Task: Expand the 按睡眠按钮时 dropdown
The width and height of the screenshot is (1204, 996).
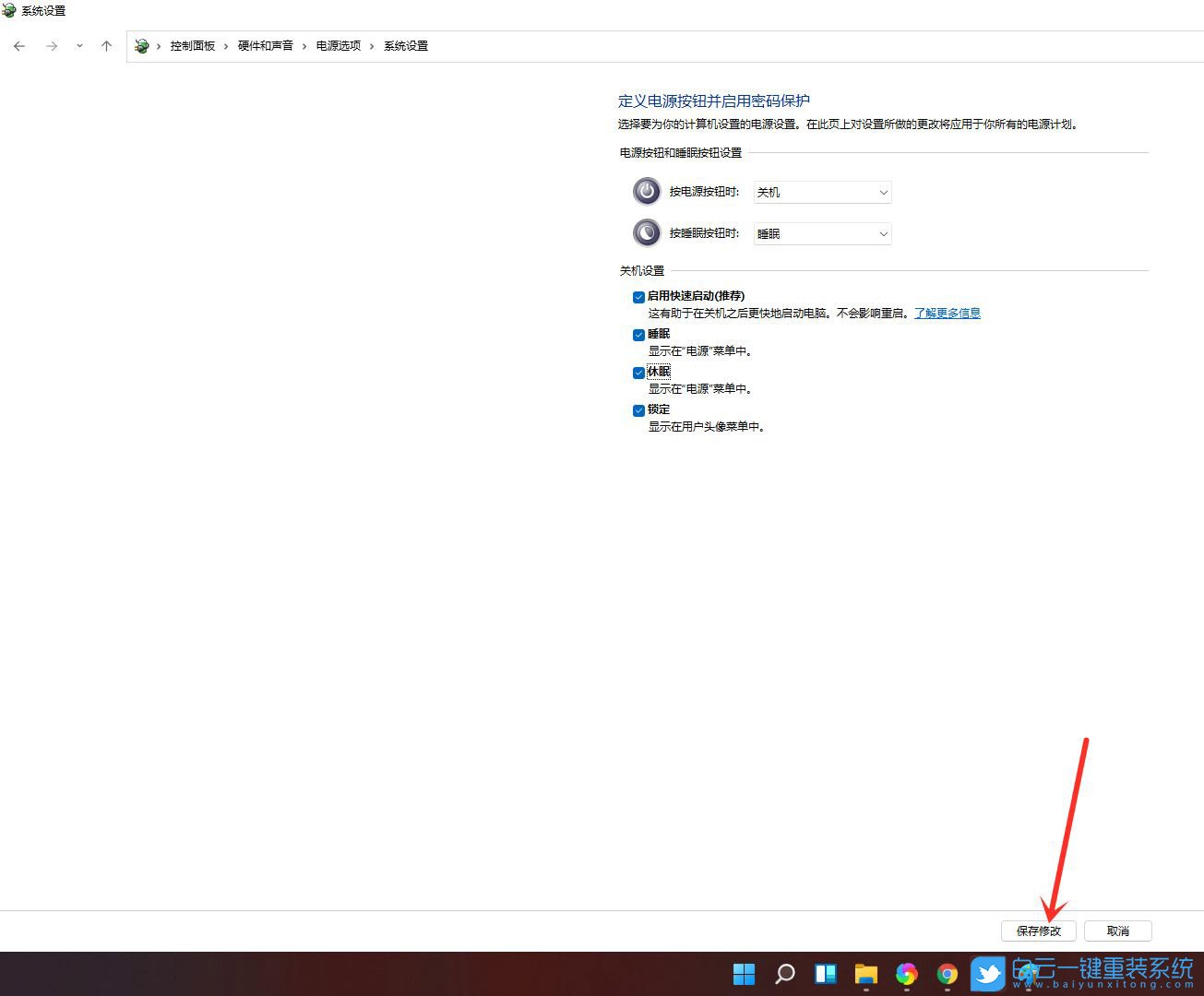Action: [x=822, y=233]
